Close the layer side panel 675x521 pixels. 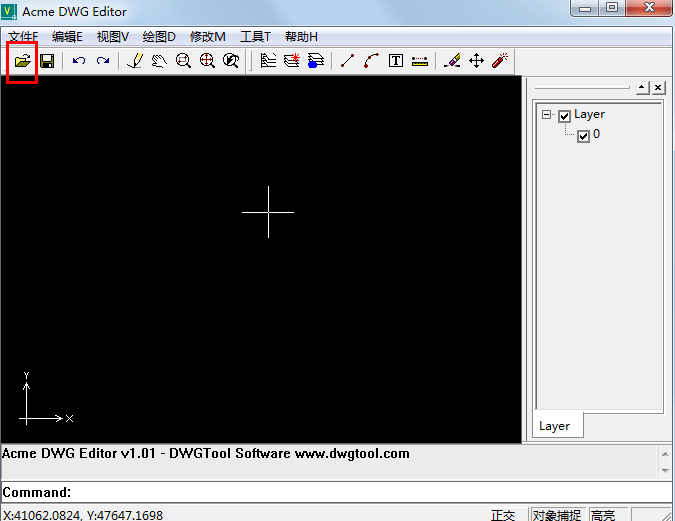[x=658, y=88]
